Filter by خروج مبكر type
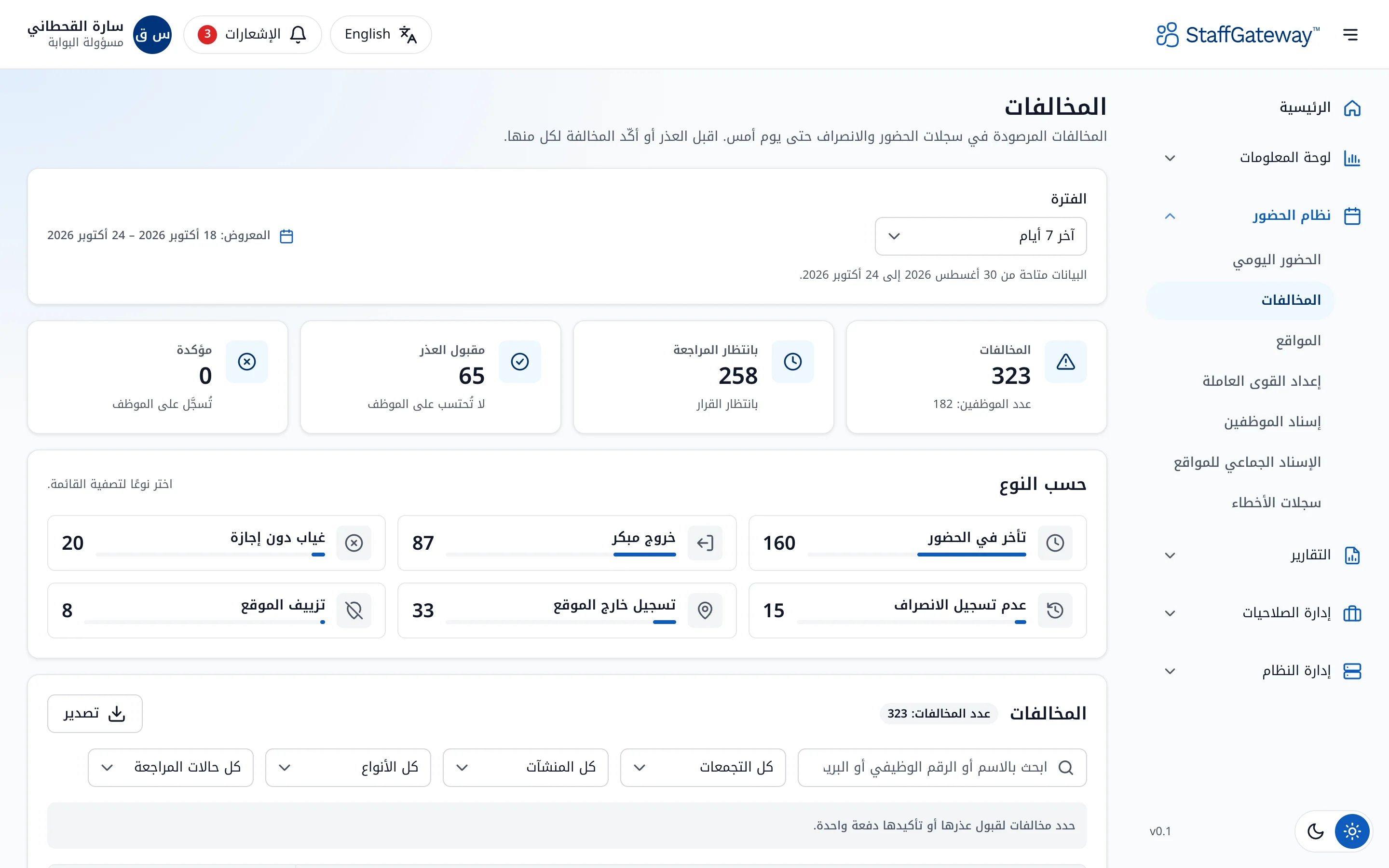Image resolution: width=1389 pixels, height=868 pixels. click(567, 542)
